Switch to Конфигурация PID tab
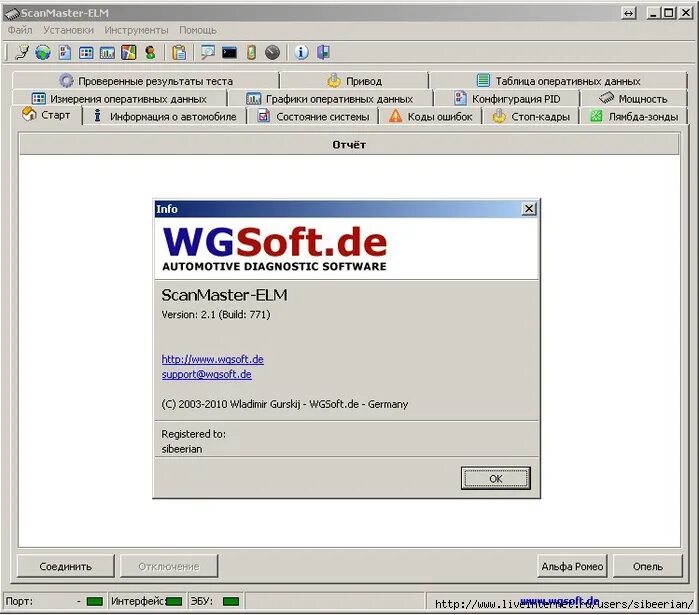 (x=506, y=98)
